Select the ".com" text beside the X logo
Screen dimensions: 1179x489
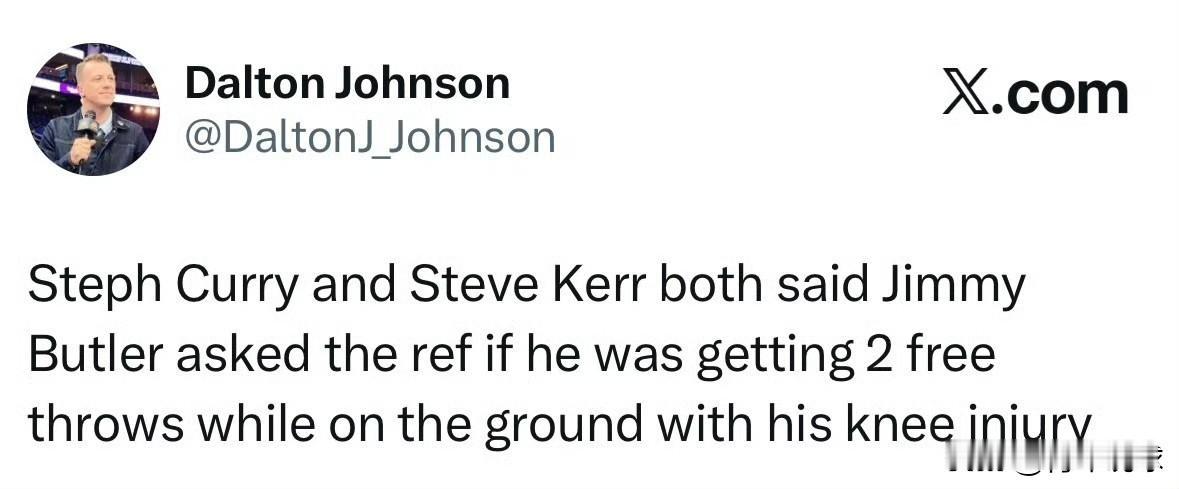click(x=1061, y=98)
